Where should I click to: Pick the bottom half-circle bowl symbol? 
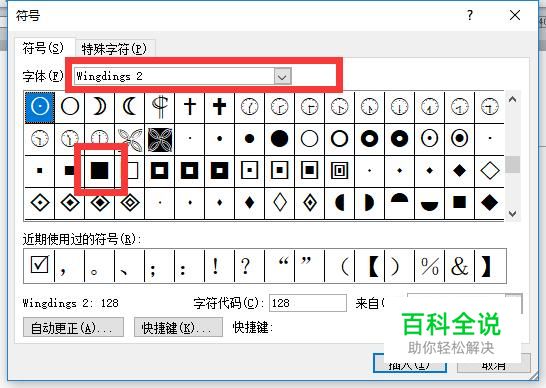(429, 203)
